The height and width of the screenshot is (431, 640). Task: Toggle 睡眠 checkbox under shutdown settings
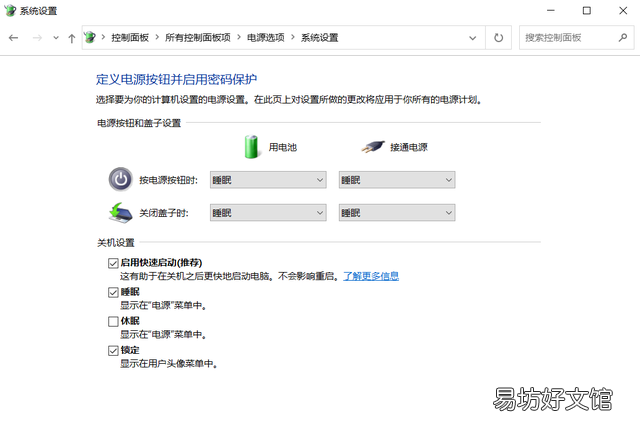click(x=113, y=292)
